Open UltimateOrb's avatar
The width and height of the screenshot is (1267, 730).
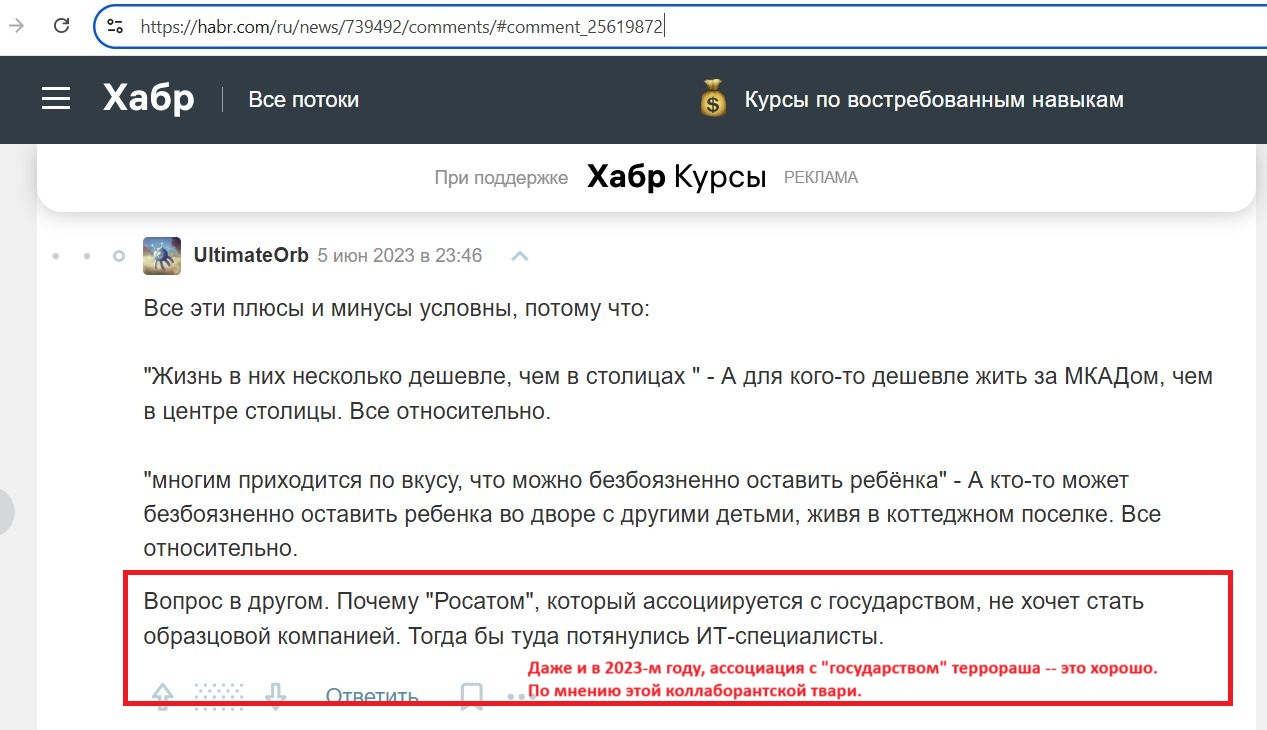(x=162, y=256)
